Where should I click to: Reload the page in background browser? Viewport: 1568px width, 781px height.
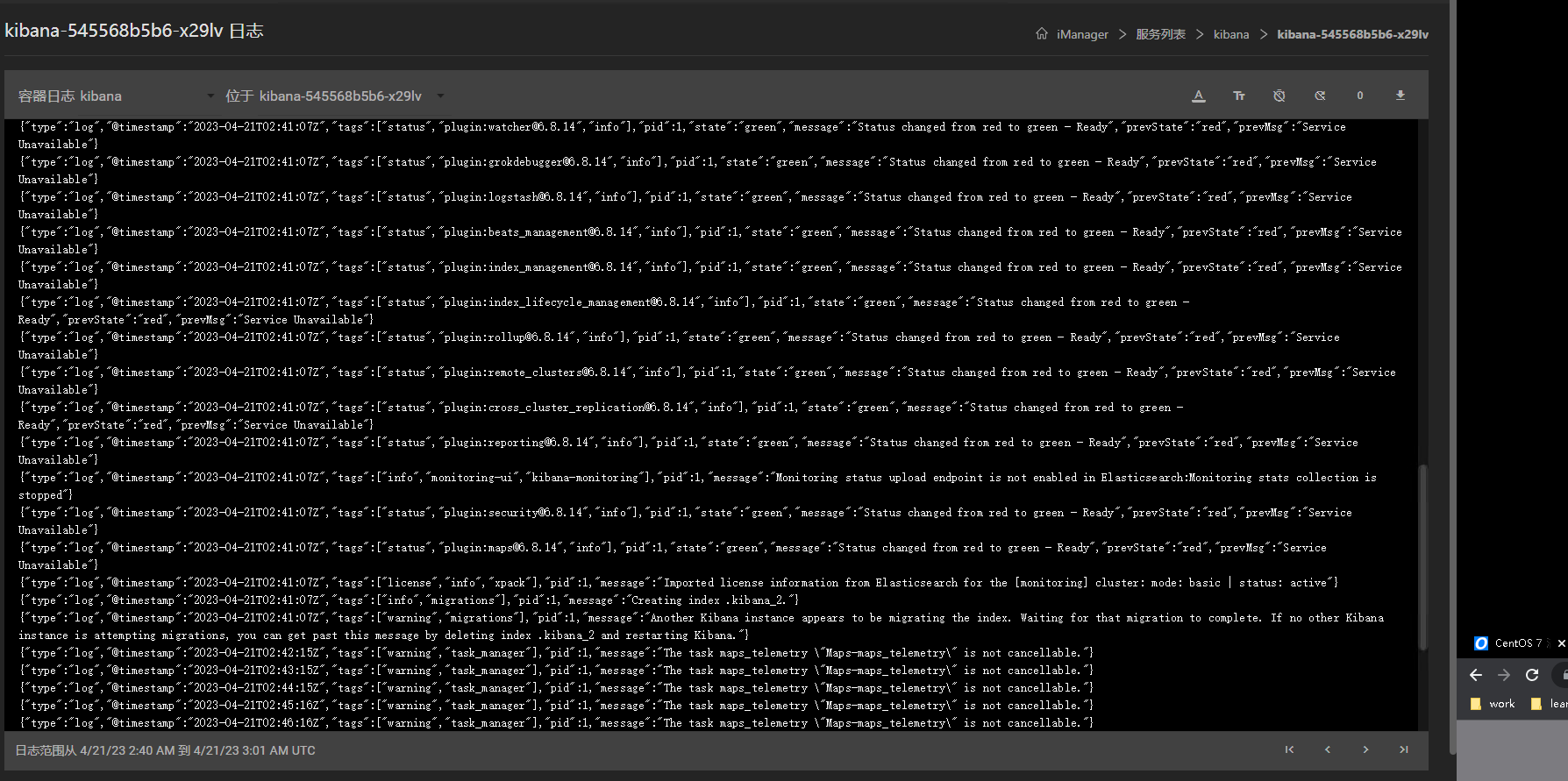point(1532,675)
